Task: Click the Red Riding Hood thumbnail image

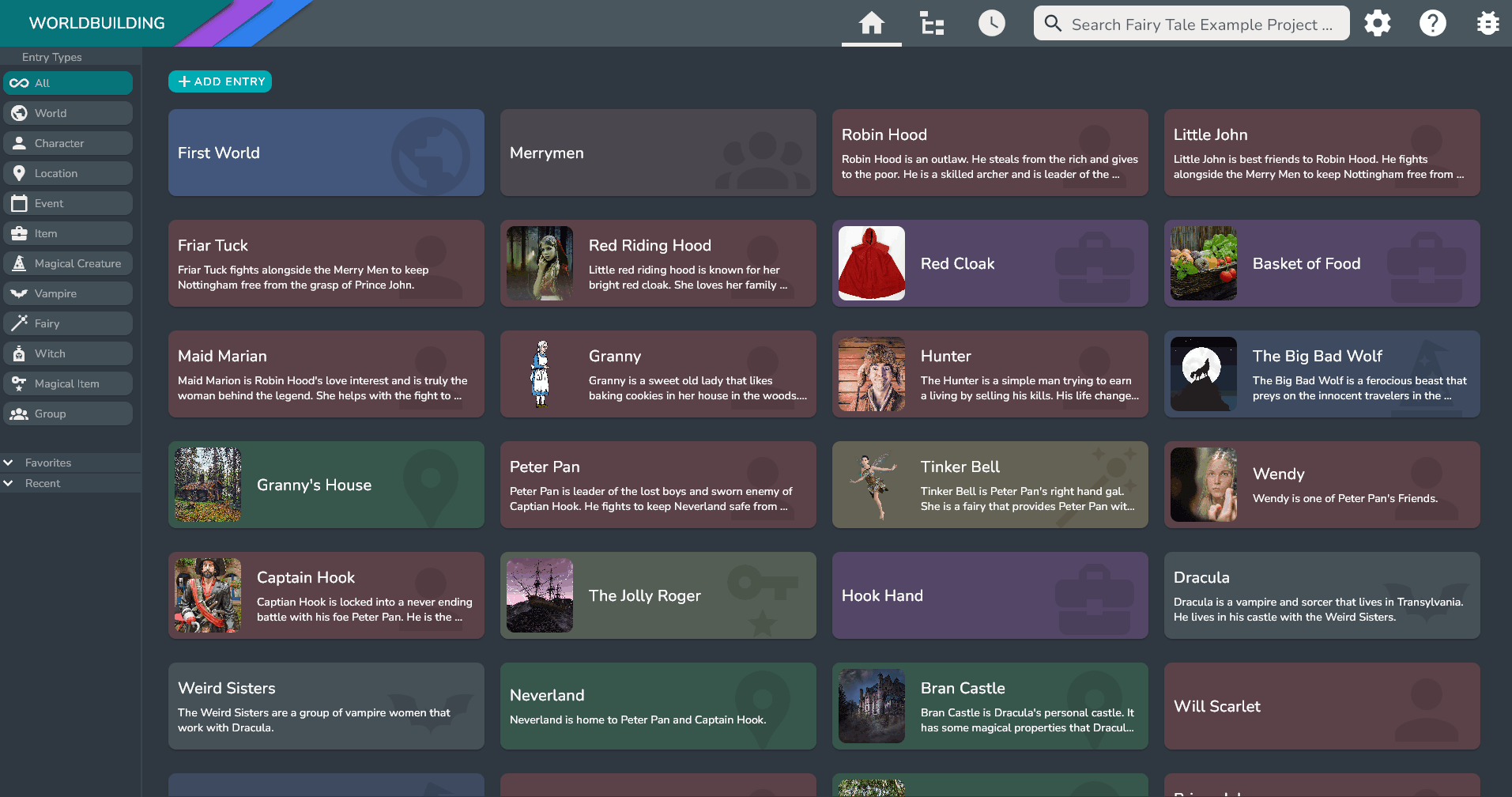Action: tap(540, 263)
